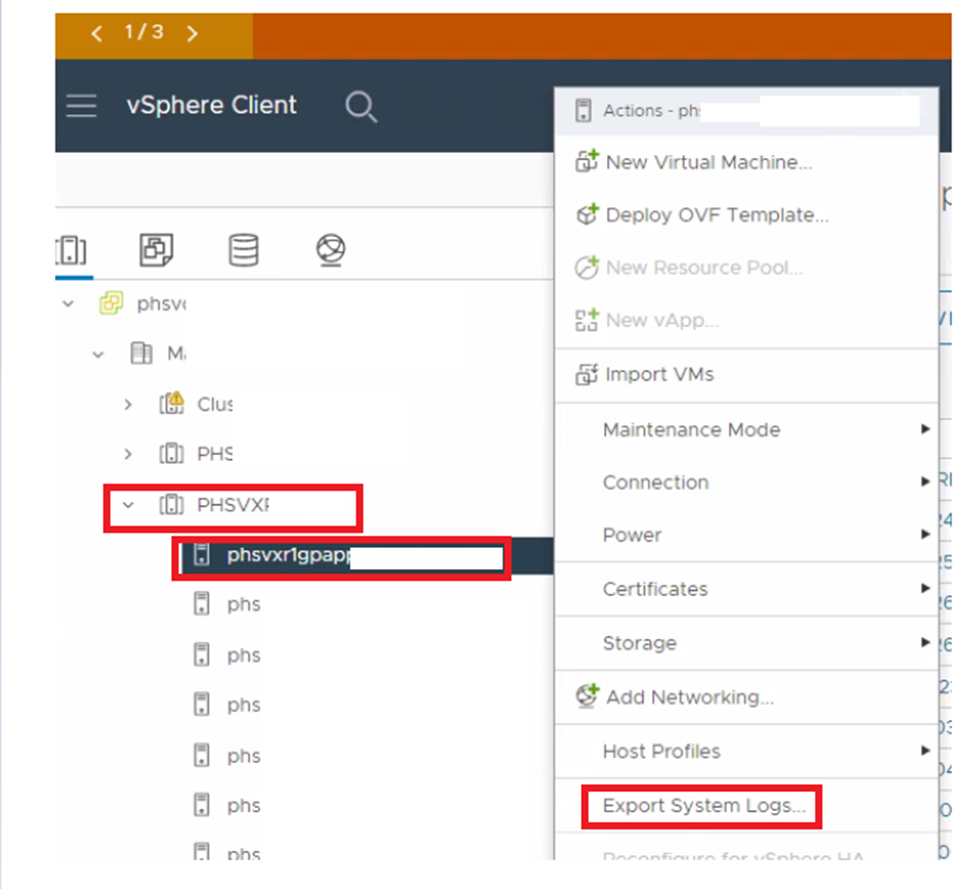Open the Storage inventory view
The image size is (975, 889).
pyautogui.click(x=243, y=251)
